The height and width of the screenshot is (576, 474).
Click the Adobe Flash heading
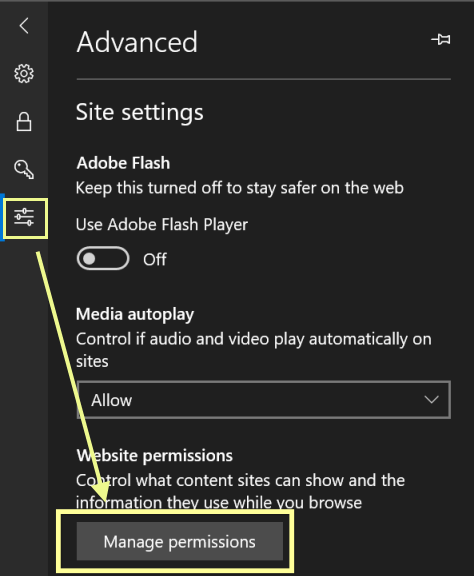pyautogui.click(x=123, y=163)
